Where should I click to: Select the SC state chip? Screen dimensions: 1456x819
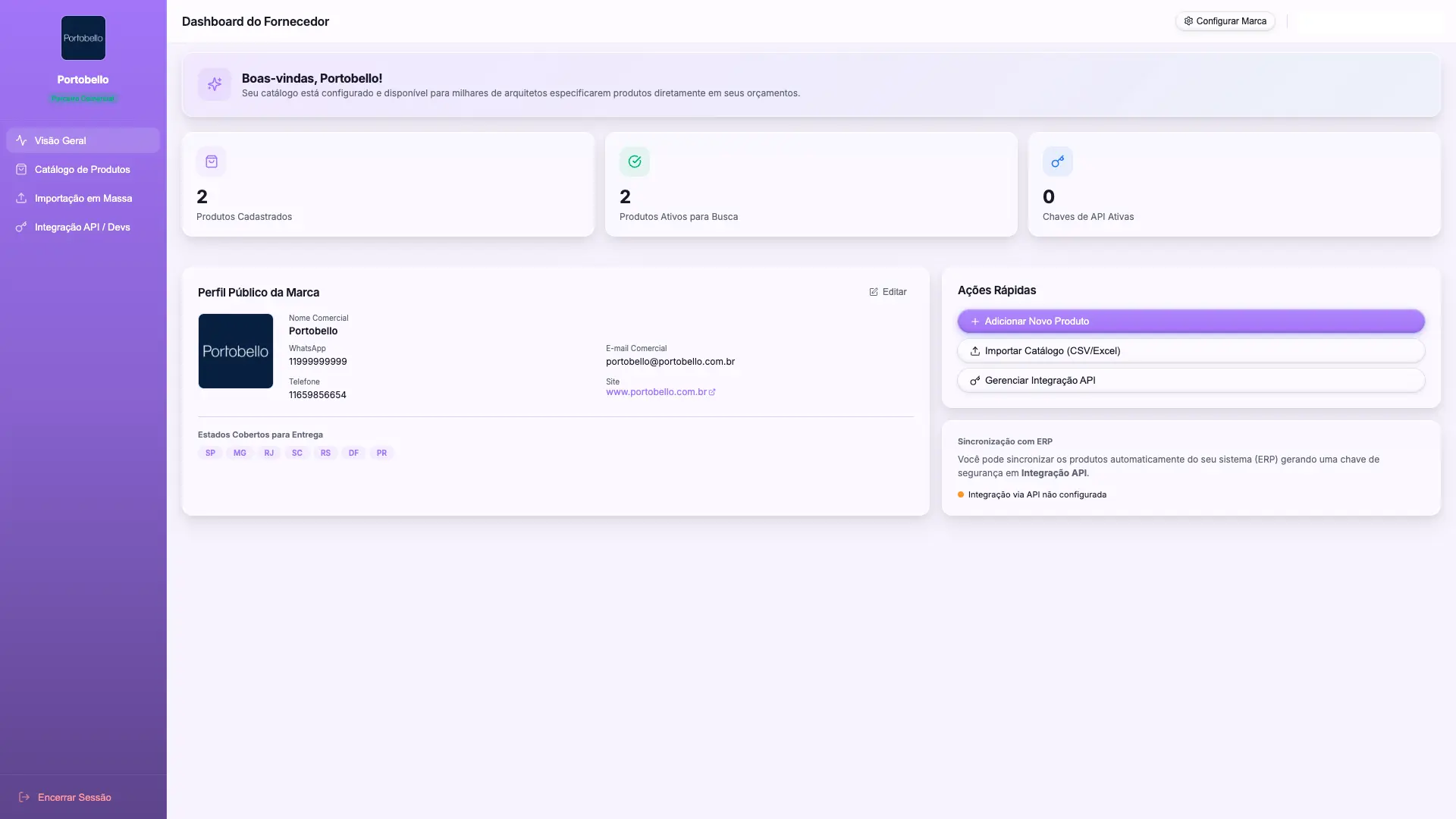tap(297, 453)
